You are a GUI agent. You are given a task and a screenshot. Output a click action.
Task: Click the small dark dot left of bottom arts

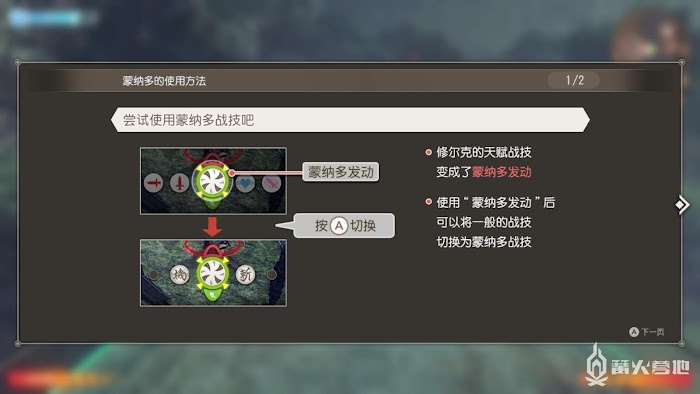pyautogui.click(x=154, y=274)
